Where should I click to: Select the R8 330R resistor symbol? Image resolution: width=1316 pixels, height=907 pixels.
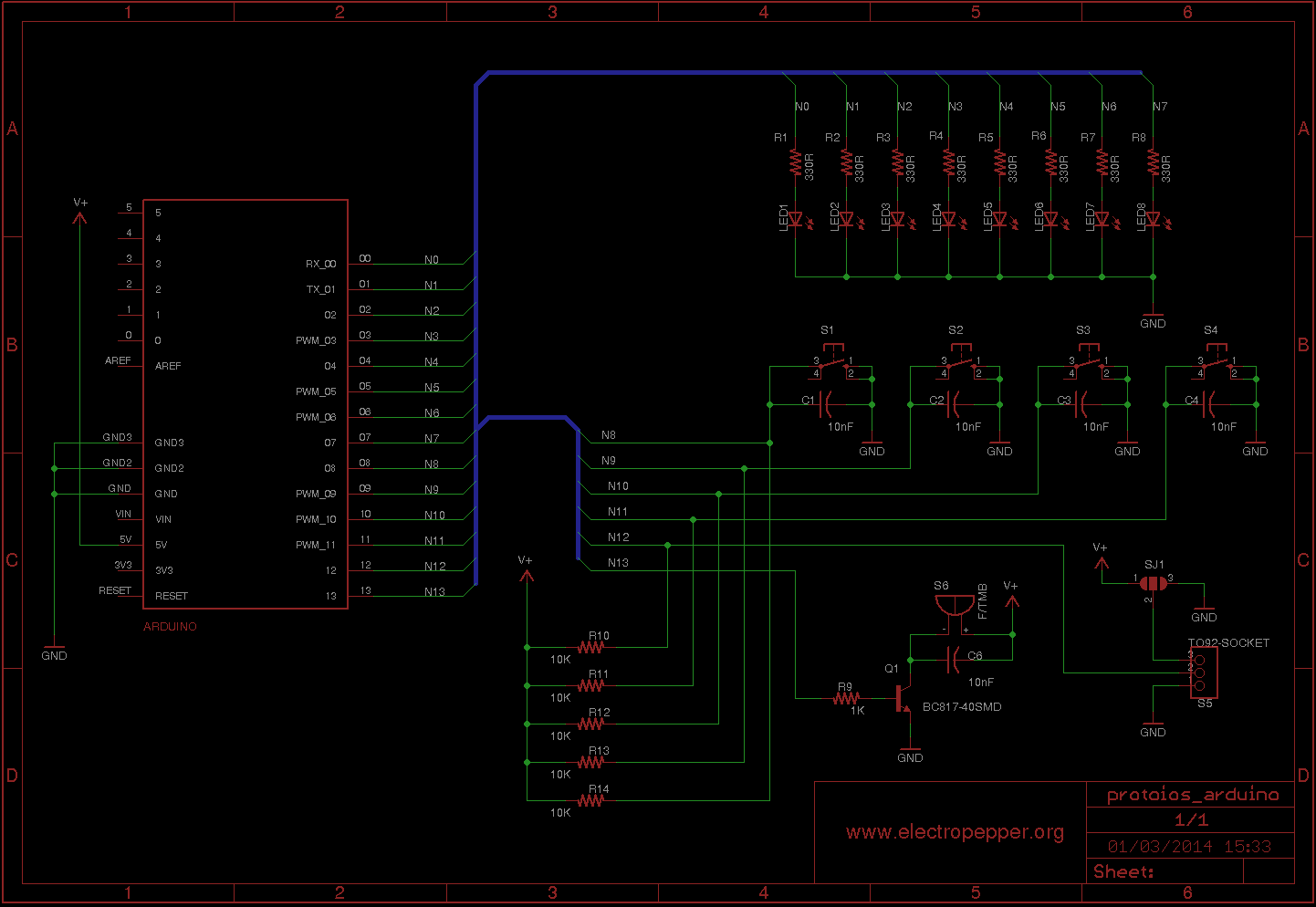click(1154, 164)
